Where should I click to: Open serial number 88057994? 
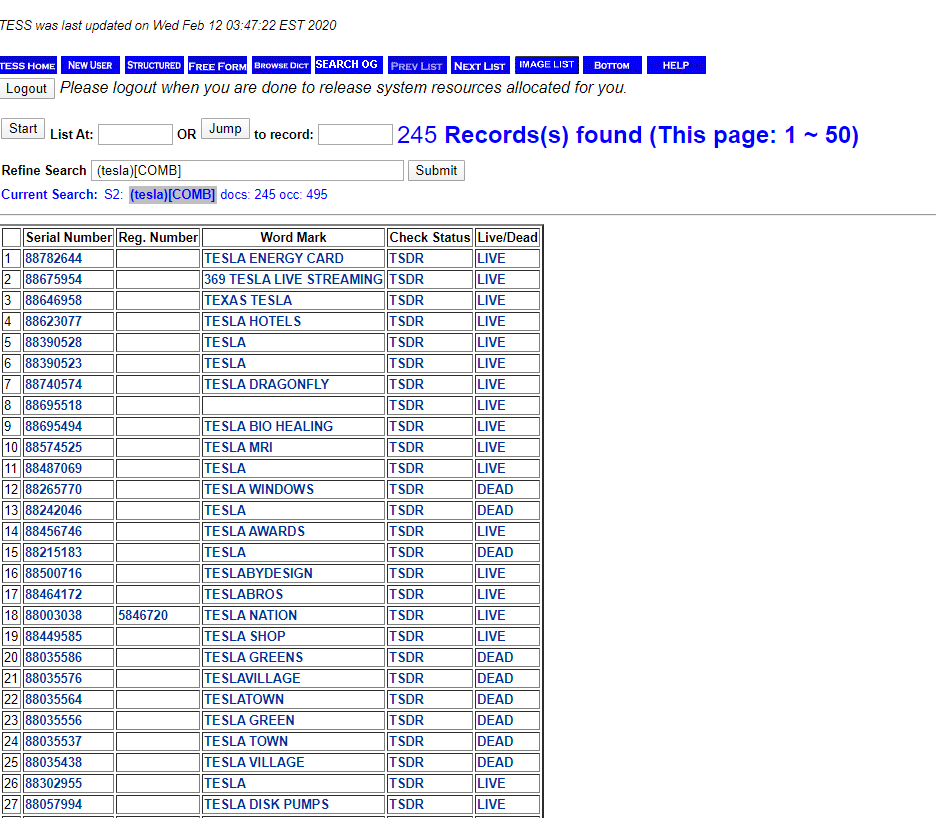[54, 804]
